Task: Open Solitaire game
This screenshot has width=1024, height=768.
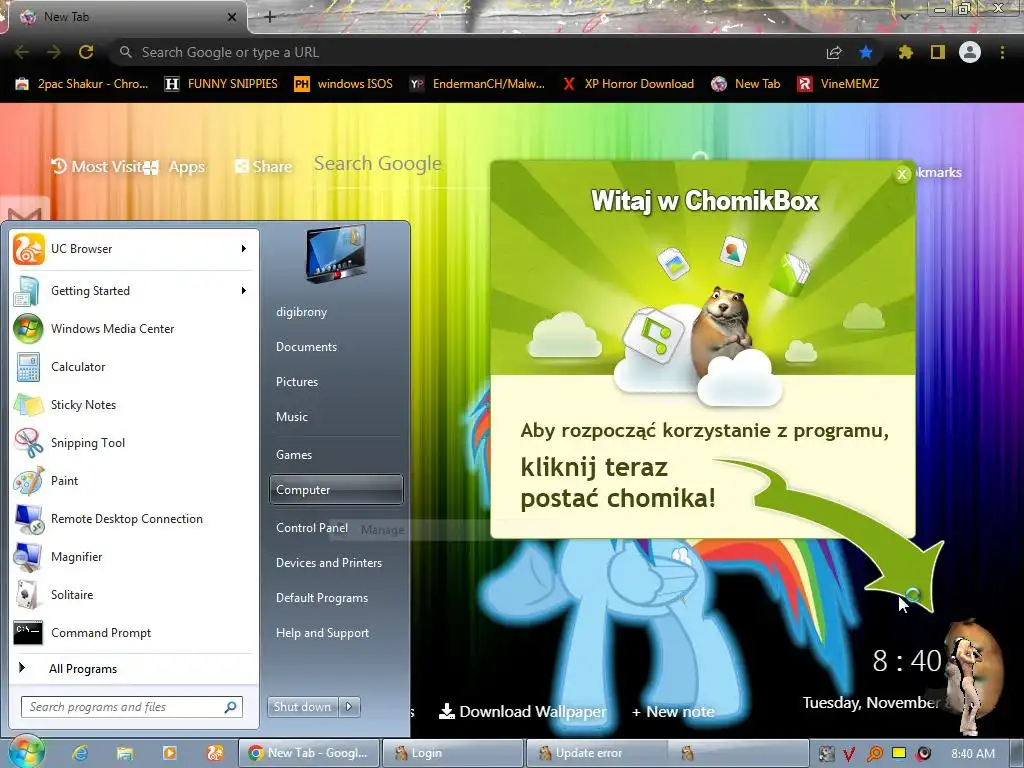Action: pyautogui.click(x=133, y=594)
